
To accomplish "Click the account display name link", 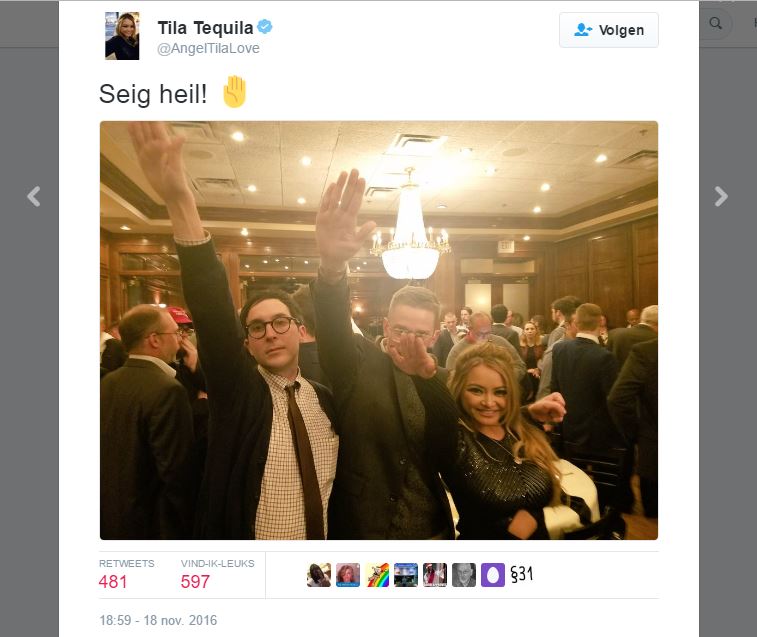I will [205, 28].
